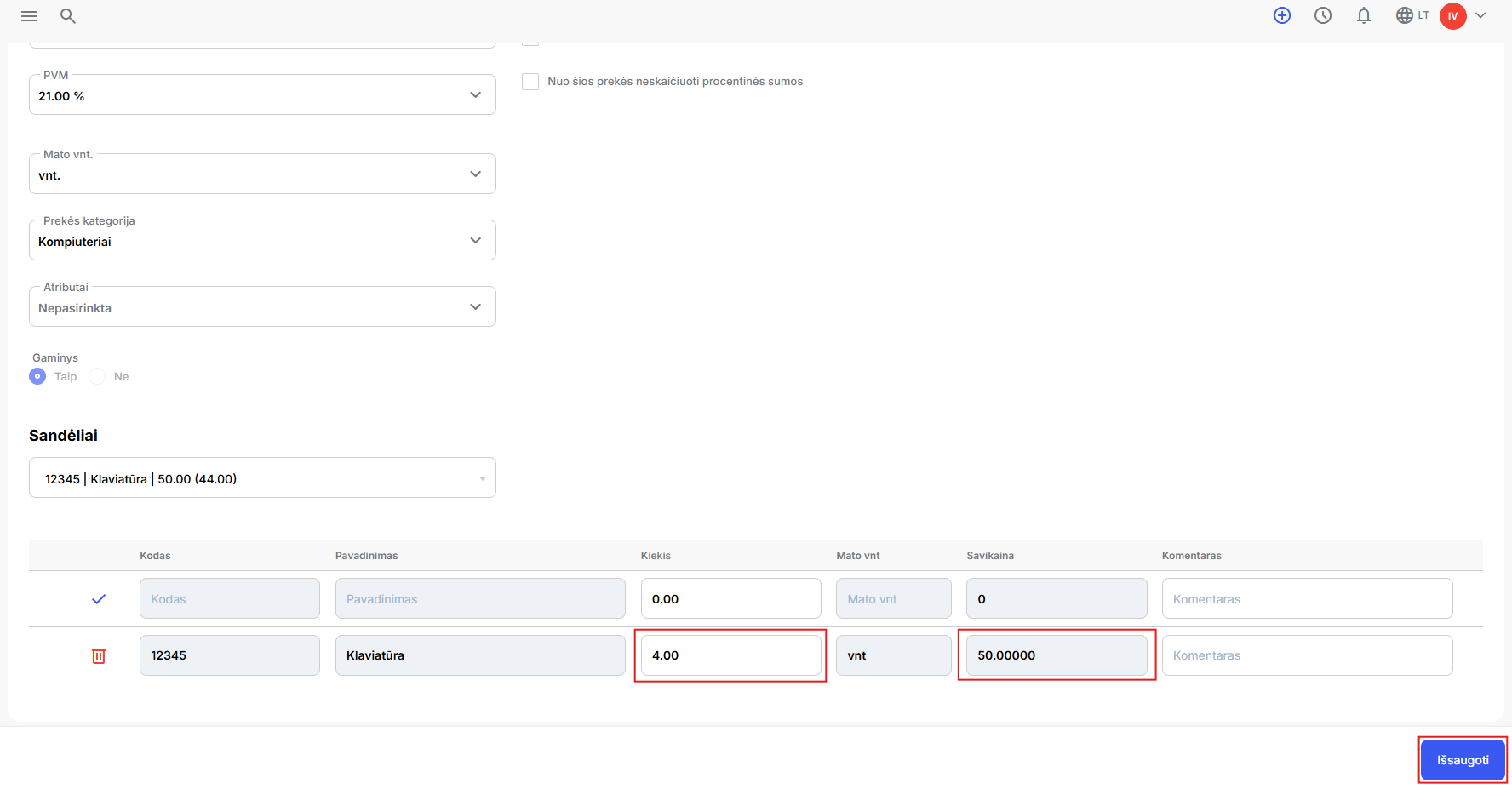The width and height of the screenshot is (1512, 789).
Task: Click the empty Kodas input field
Action: click(x=230, y=598)
